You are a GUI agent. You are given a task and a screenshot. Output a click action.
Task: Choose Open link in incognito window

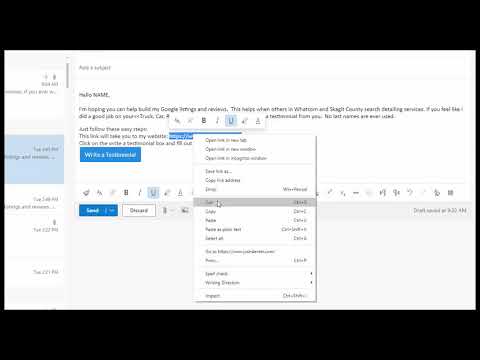(x=255, y=158)
